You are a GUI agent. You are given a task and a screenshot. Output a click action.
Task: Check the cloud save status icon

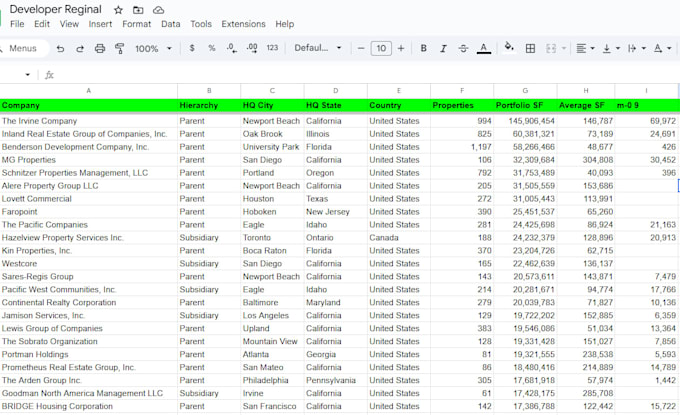tap(159, 10)
